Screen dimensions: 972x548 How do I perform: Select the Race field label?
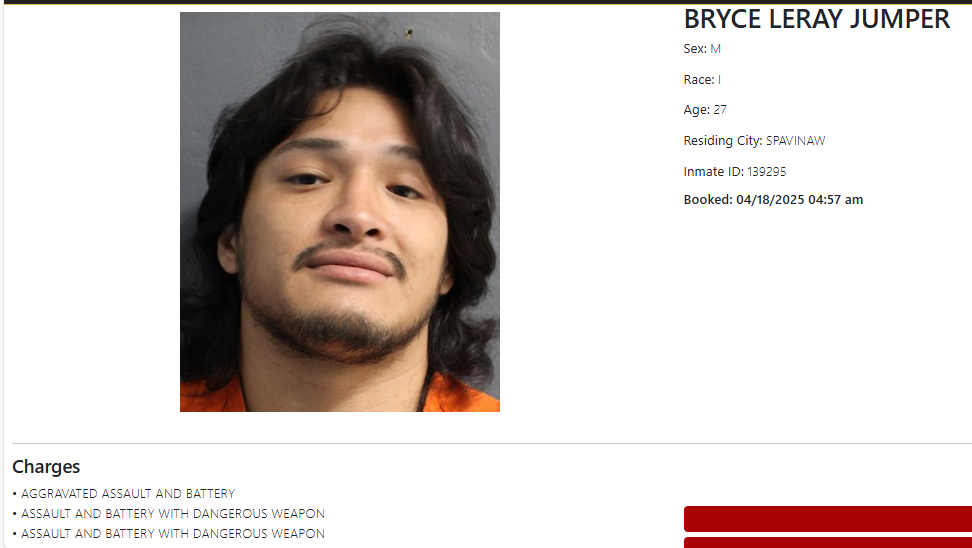tap(699, 79)
